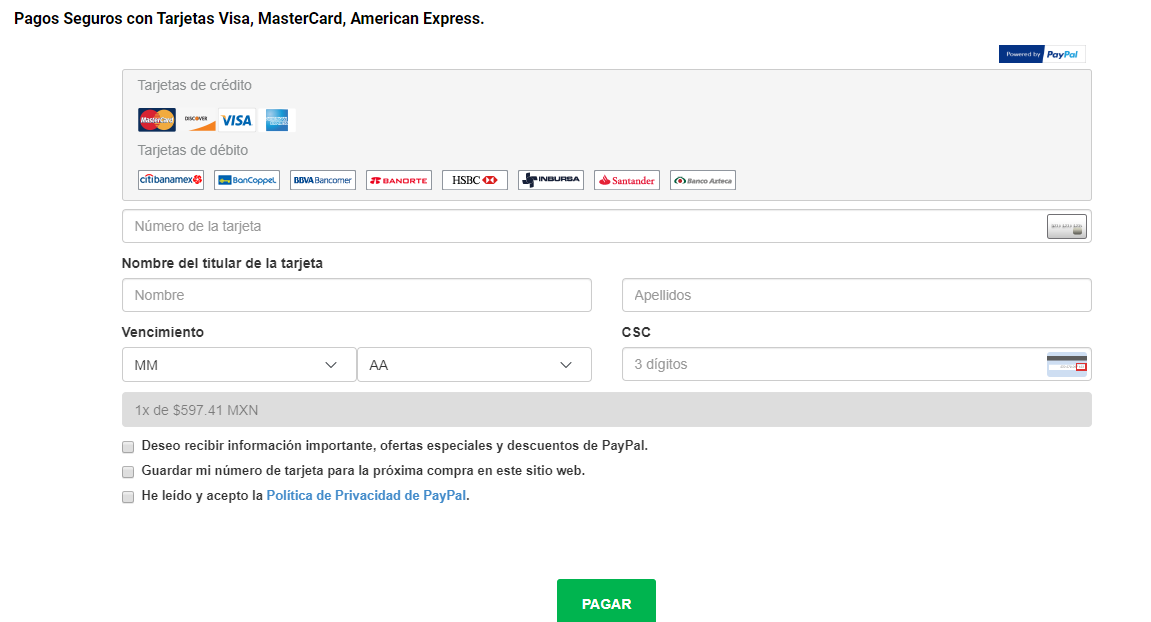The height and width of the screenshot is (622, 1151).
Task: Accept the PayPal privacy policy checkbox
Action: coord(128,496)
